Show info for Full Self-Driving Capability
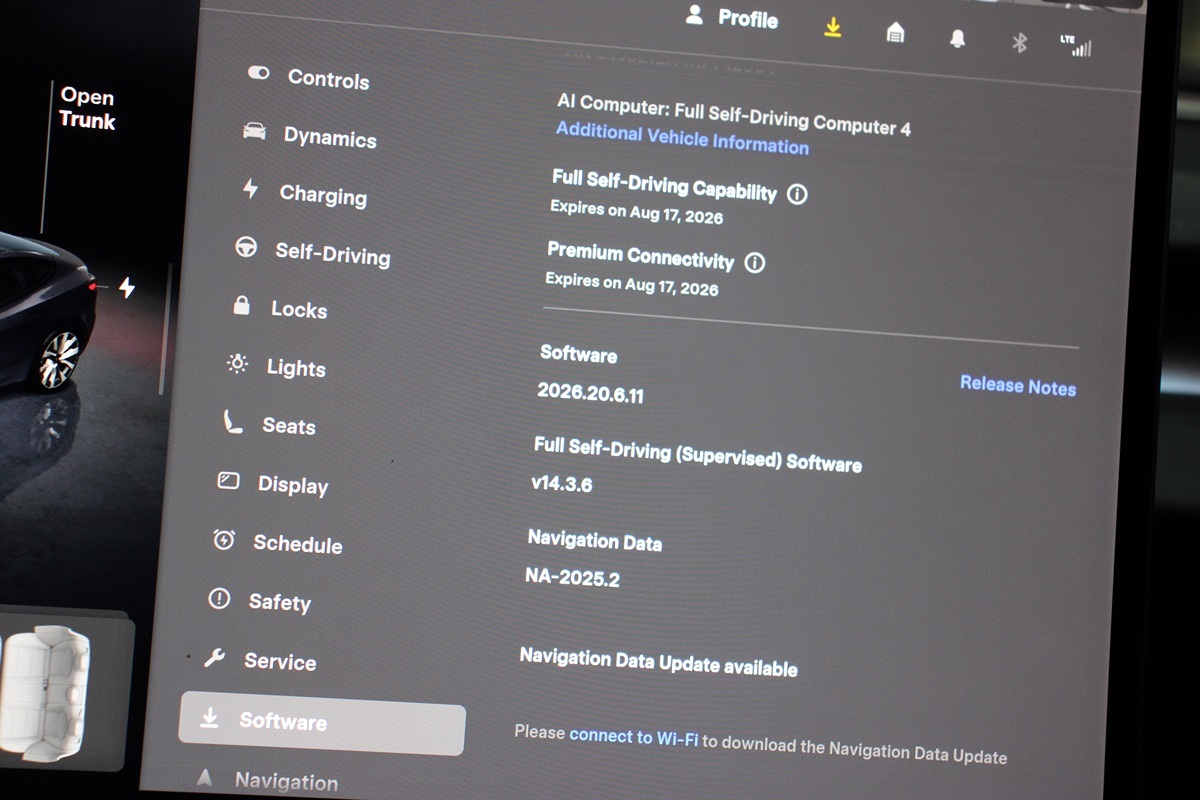 click(797, 195)
